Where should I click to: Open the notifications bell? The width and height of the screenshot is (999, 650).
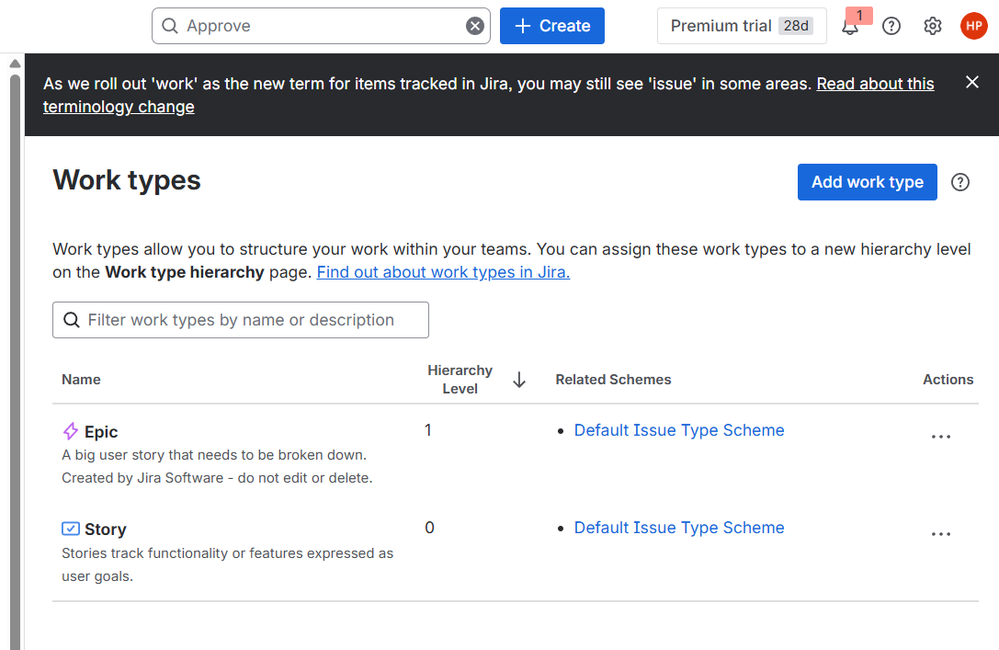[x=850, y=26]
